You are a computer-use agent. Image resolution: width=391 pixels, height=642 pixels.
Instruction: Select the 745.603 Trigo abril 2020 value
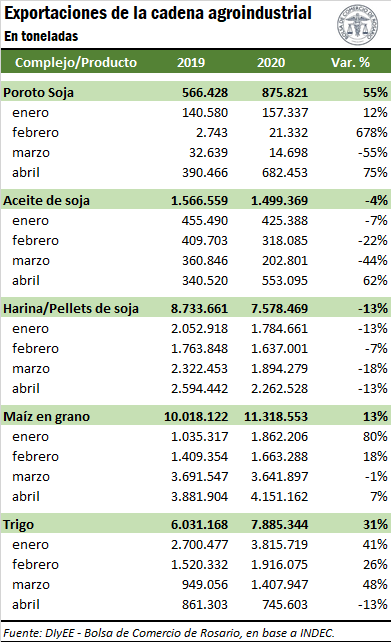(285, 604)
